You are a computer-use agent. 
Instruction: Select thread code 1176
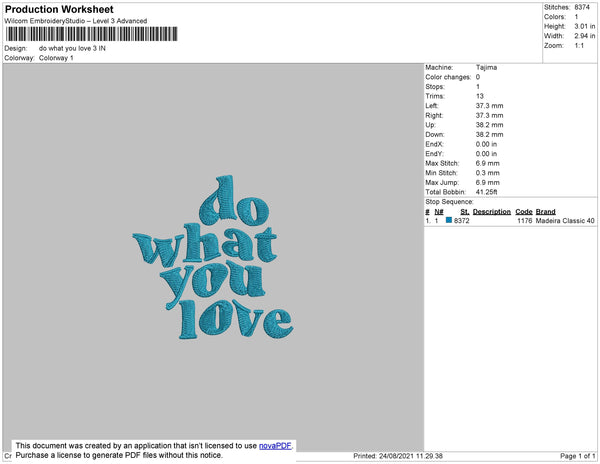coord(525,221)
